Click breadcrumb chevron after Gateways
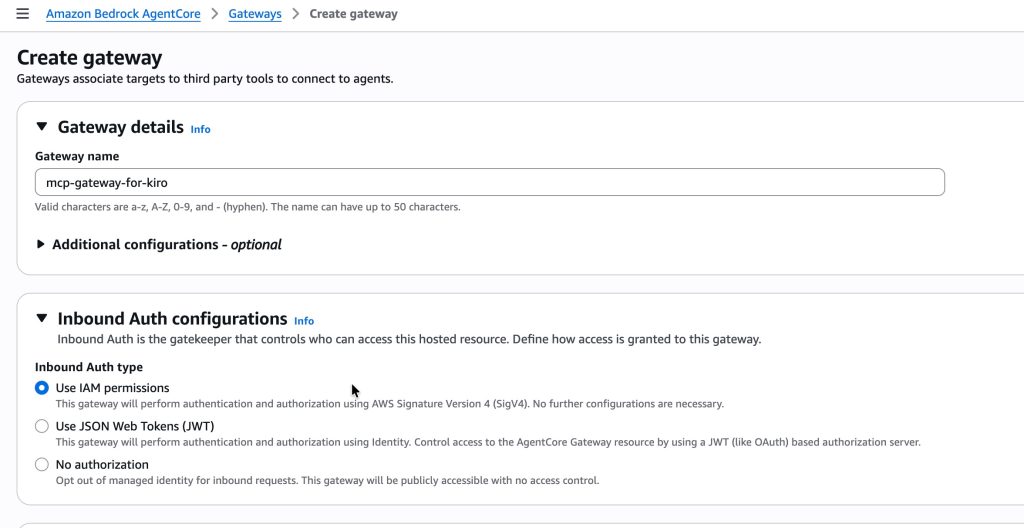Screen dimensions: 1024x528 pyautogui.click(x=296, y=14)
